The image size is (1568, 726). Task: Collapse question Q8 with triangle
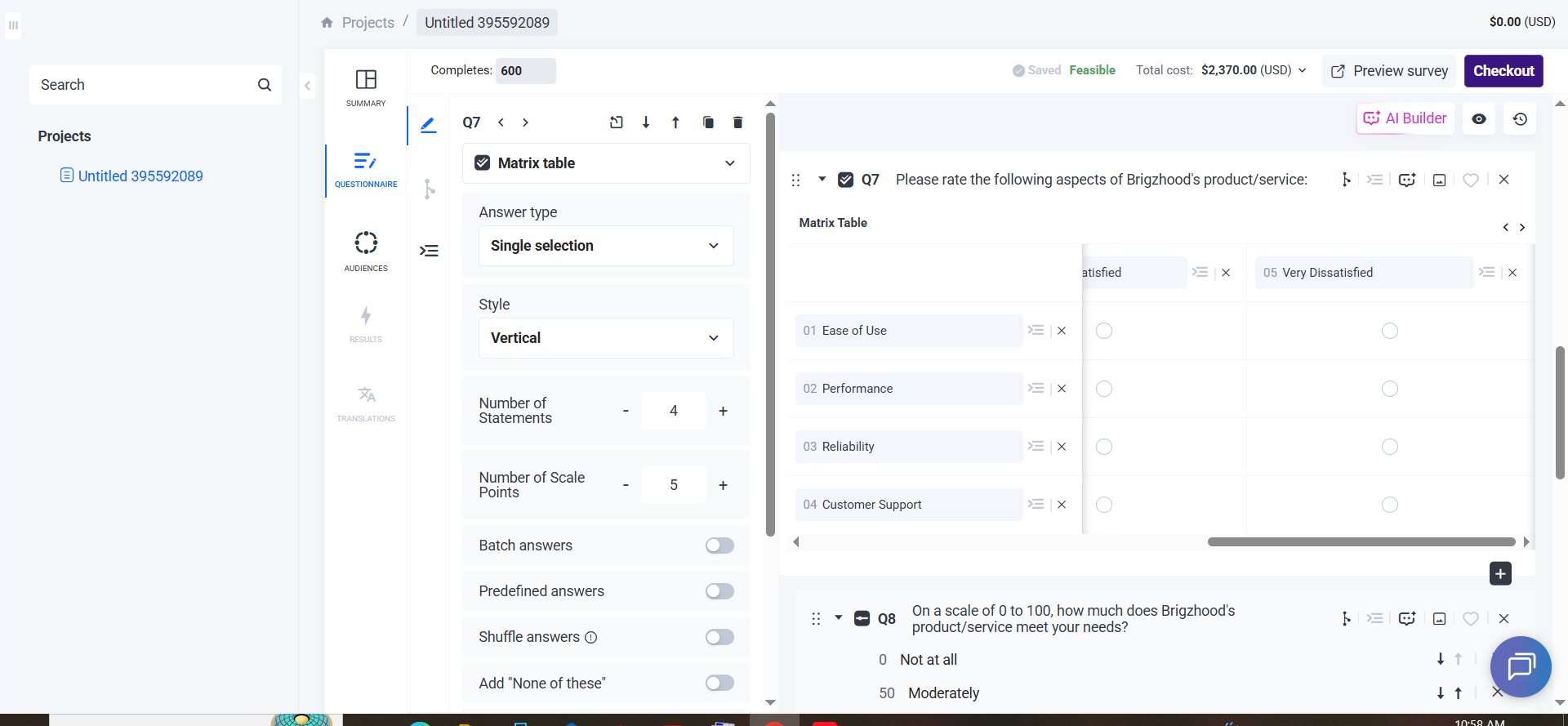tap(839, 617)
